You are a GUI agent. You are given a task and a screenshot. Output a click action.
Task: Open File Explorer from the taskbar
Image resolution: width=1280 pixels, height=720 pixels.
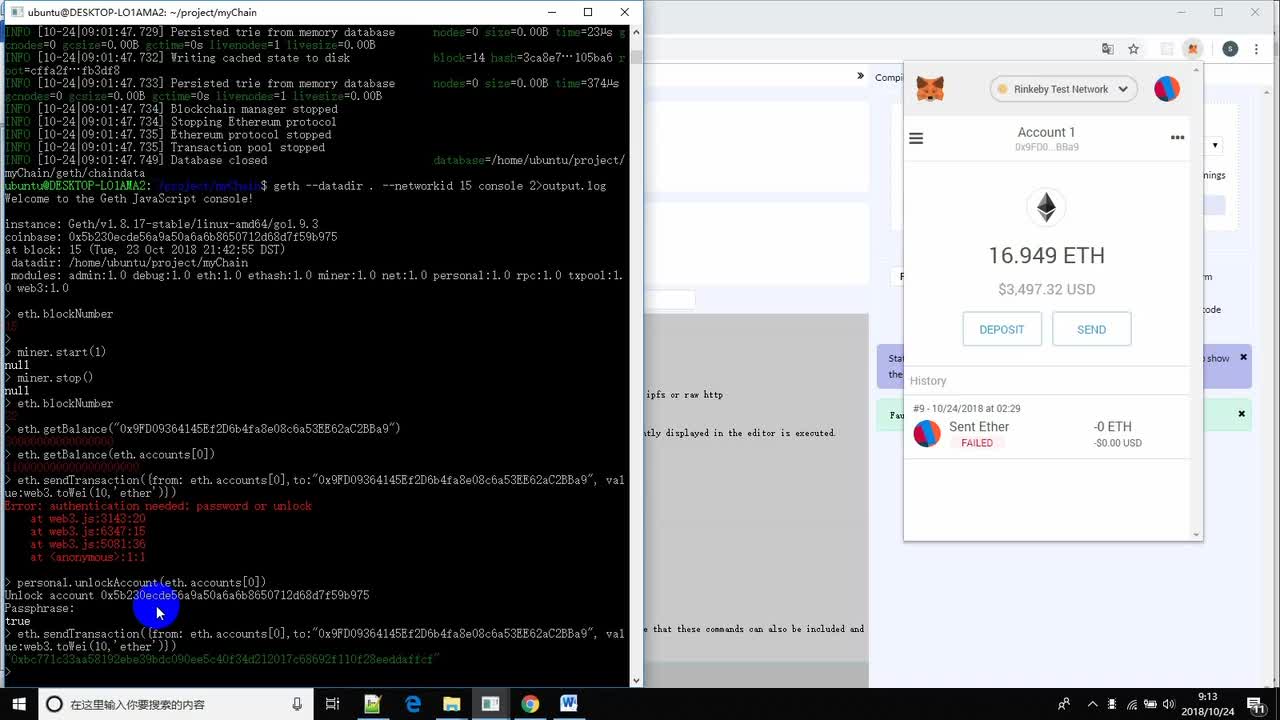click(451, 704)
